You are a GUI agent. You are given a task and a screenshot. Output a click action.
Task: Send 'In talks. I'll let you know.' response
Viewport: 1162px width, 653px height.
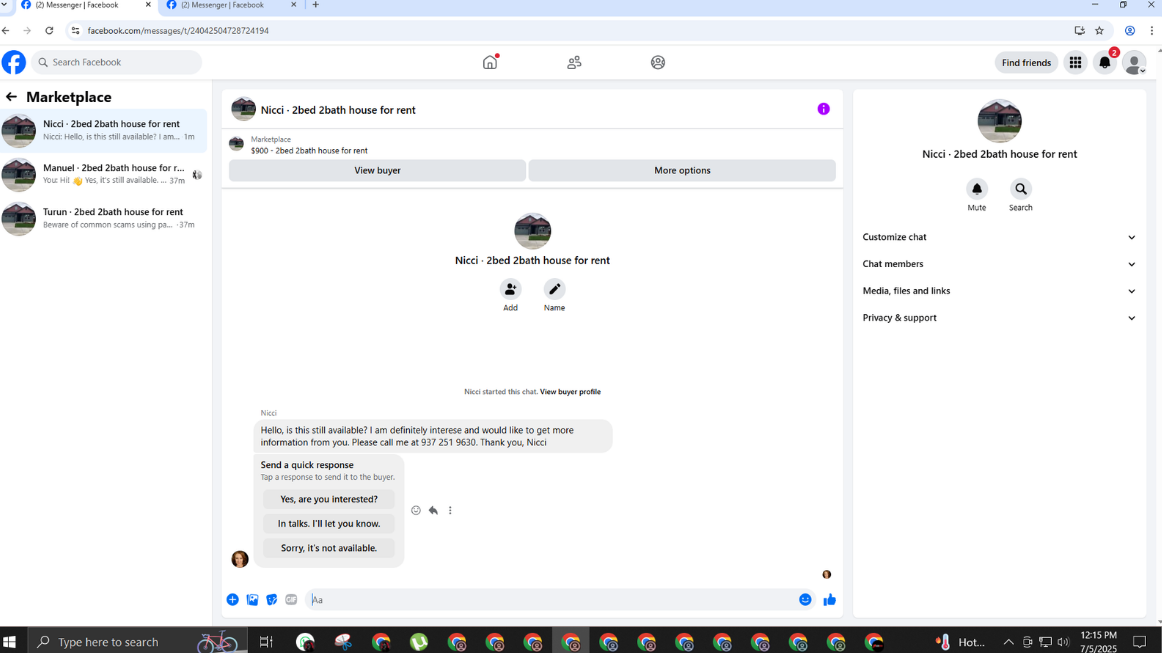[329, 524]
